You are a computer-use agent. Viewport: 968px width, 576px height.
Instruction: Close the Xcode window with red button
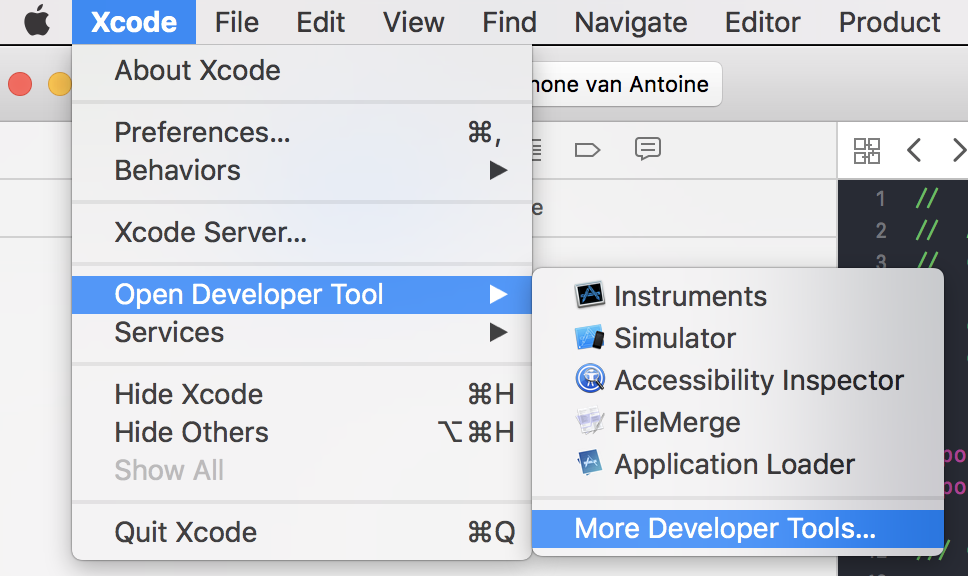(20, 84)
